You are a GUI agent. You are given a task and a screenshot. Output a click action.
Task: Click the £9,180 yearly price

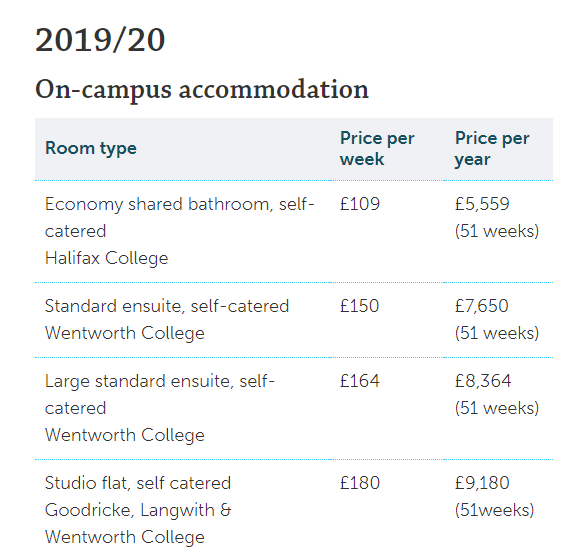482,483
